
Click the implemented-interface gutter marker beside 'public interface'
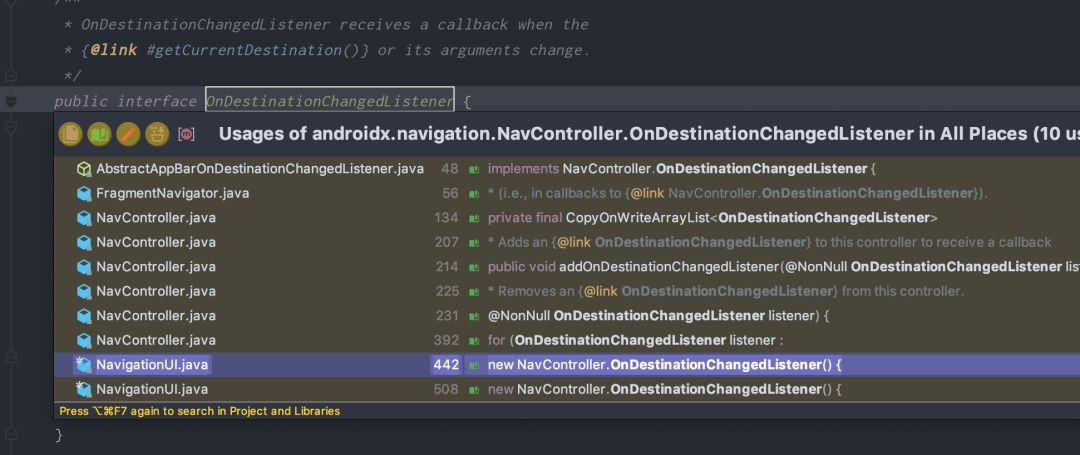coord(11,102)
